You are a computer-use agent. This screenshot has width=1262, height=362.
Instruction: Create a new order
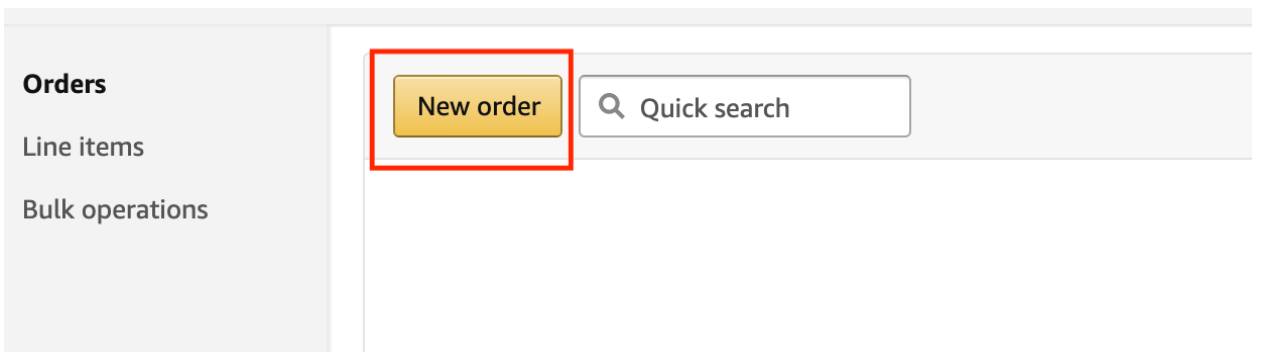pyautogui.click(x=477, y=106)
